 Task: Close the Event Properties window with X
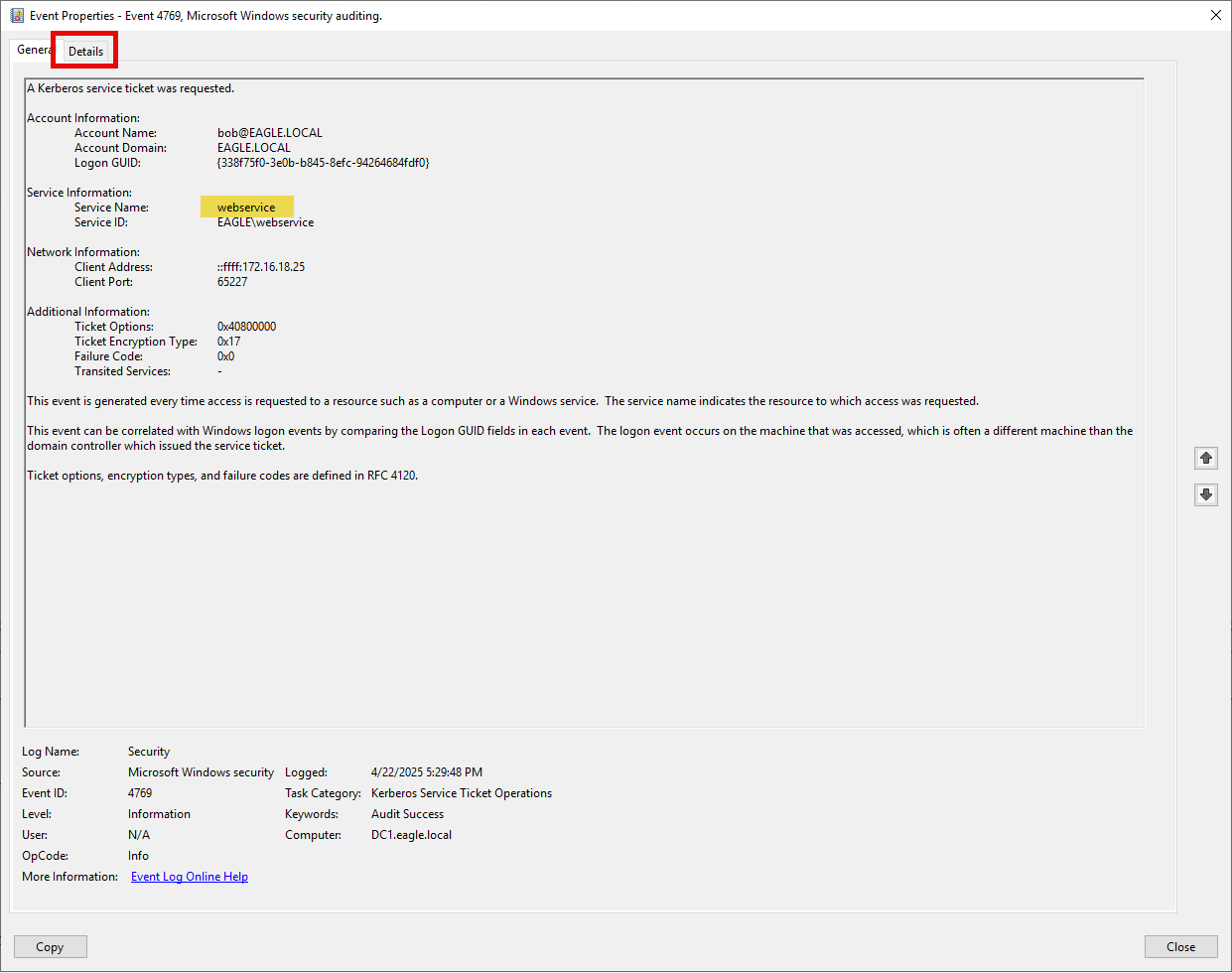coord(1215,15)
